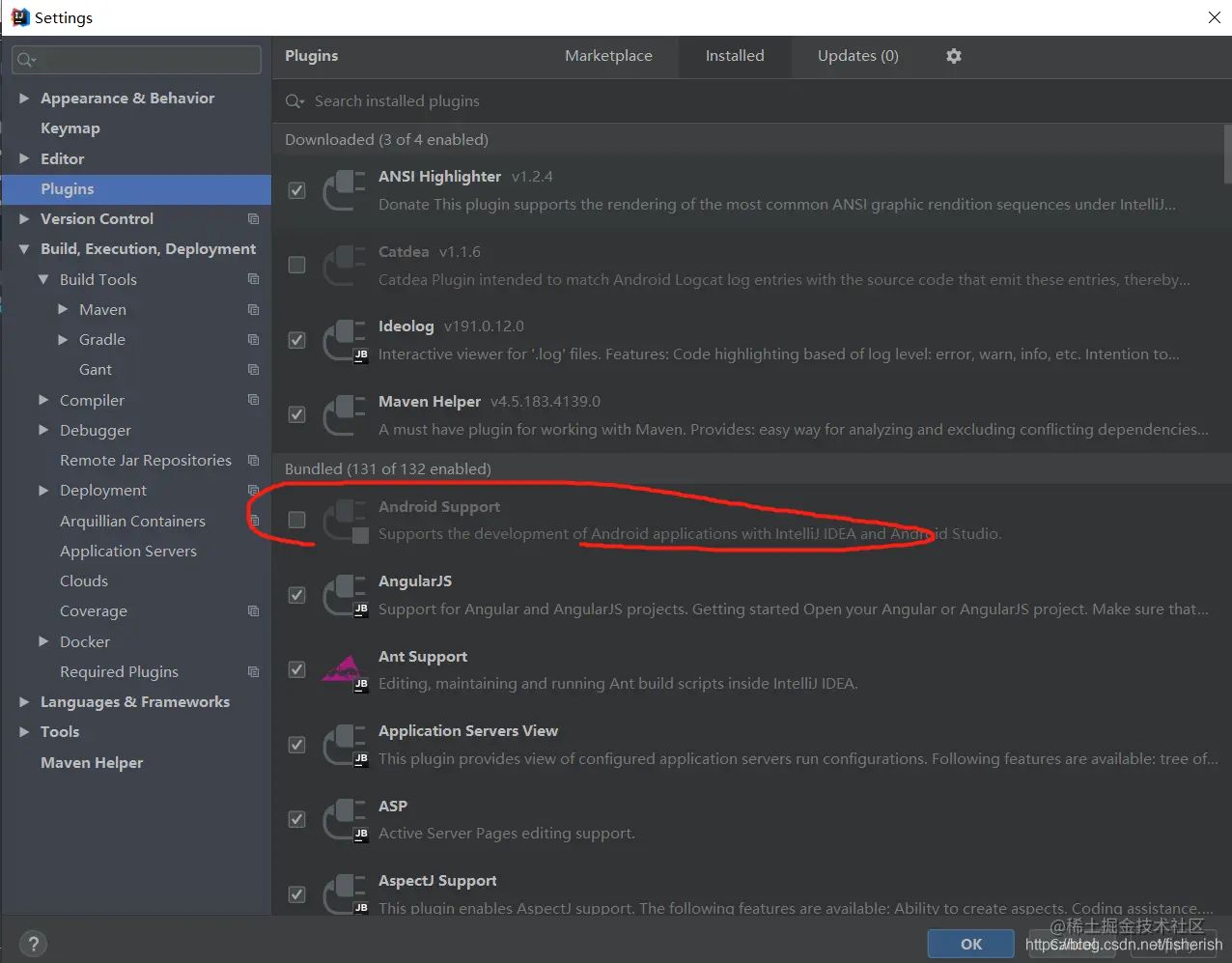Viewport: 1232px width, 963px height.
Task: Uncheck the Maven Helper plugin checkbox
Action: 297,414
